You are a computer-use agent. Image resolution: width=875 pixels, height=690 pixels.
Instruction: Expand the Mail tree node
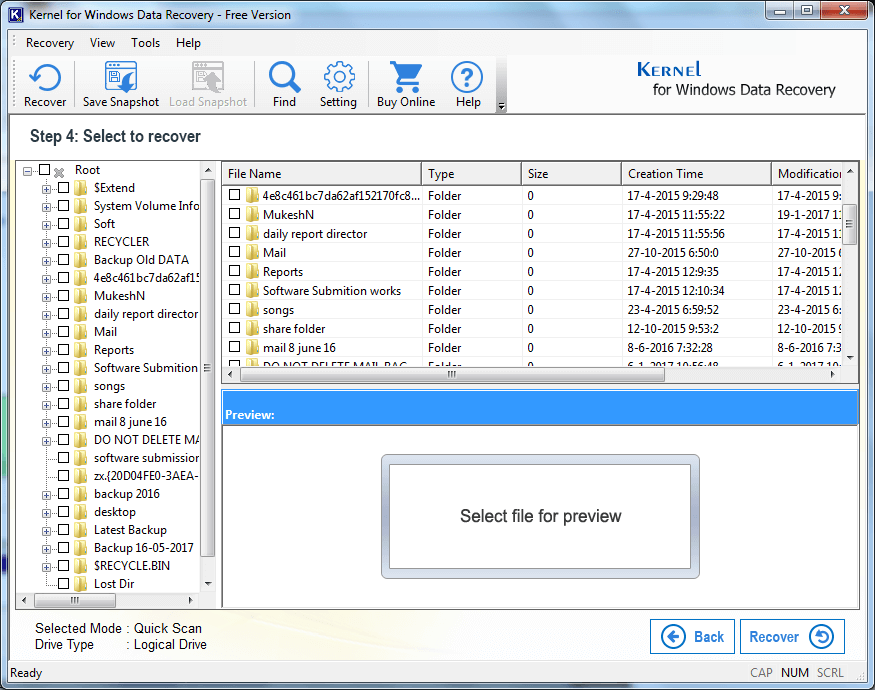(46, 333)
